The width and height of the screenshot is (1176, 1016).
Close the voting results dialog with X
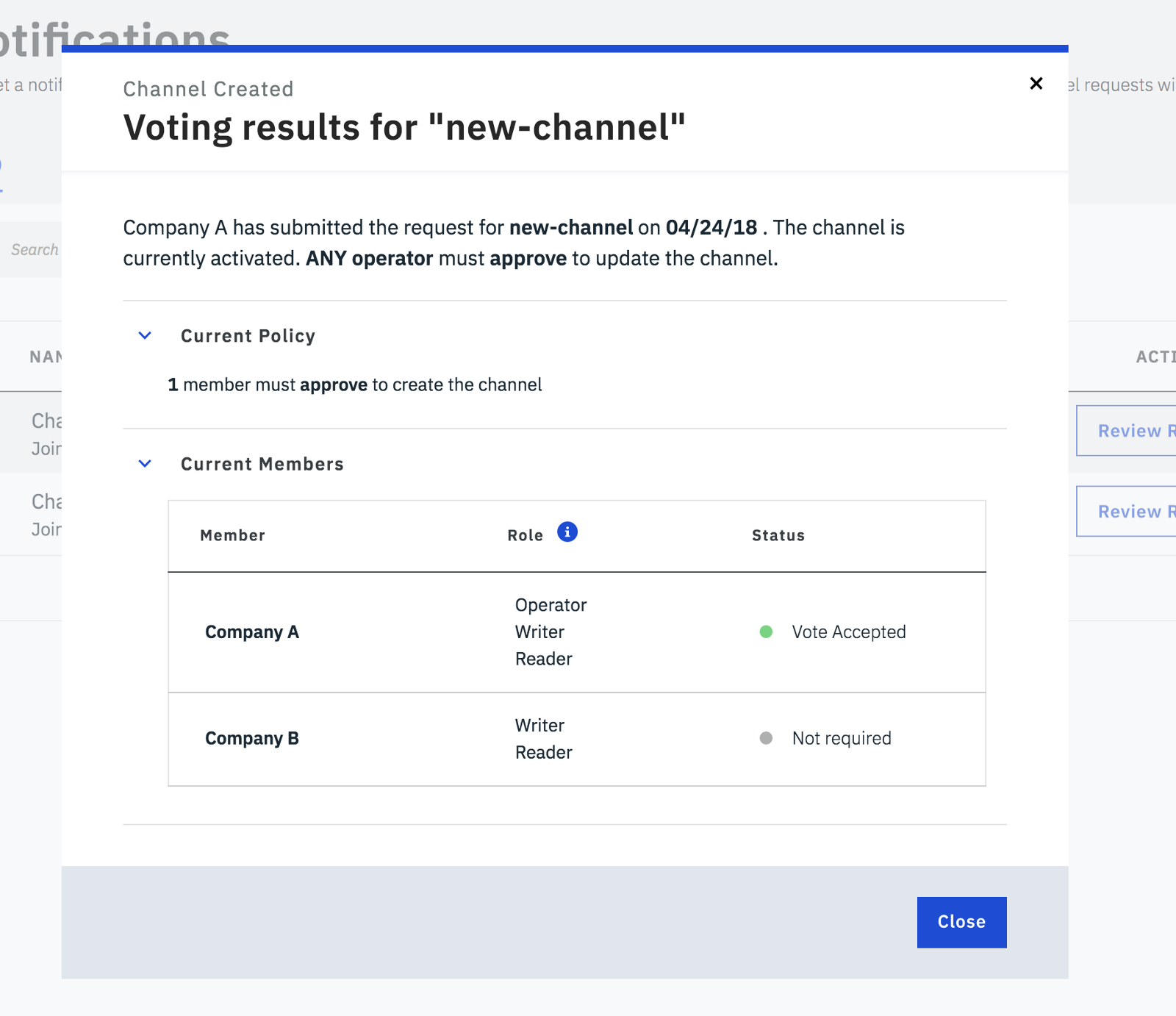pos(1036,84)
